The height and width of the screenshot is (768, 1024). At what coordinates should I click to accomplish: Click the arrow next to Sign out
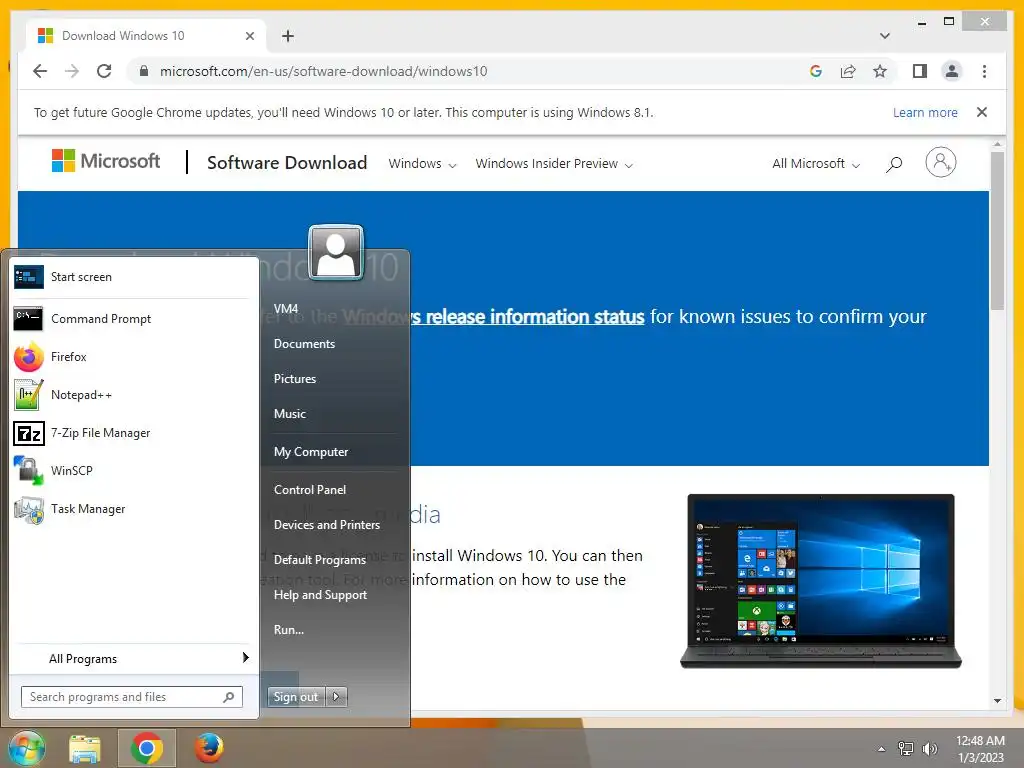[x=336, y=697]
